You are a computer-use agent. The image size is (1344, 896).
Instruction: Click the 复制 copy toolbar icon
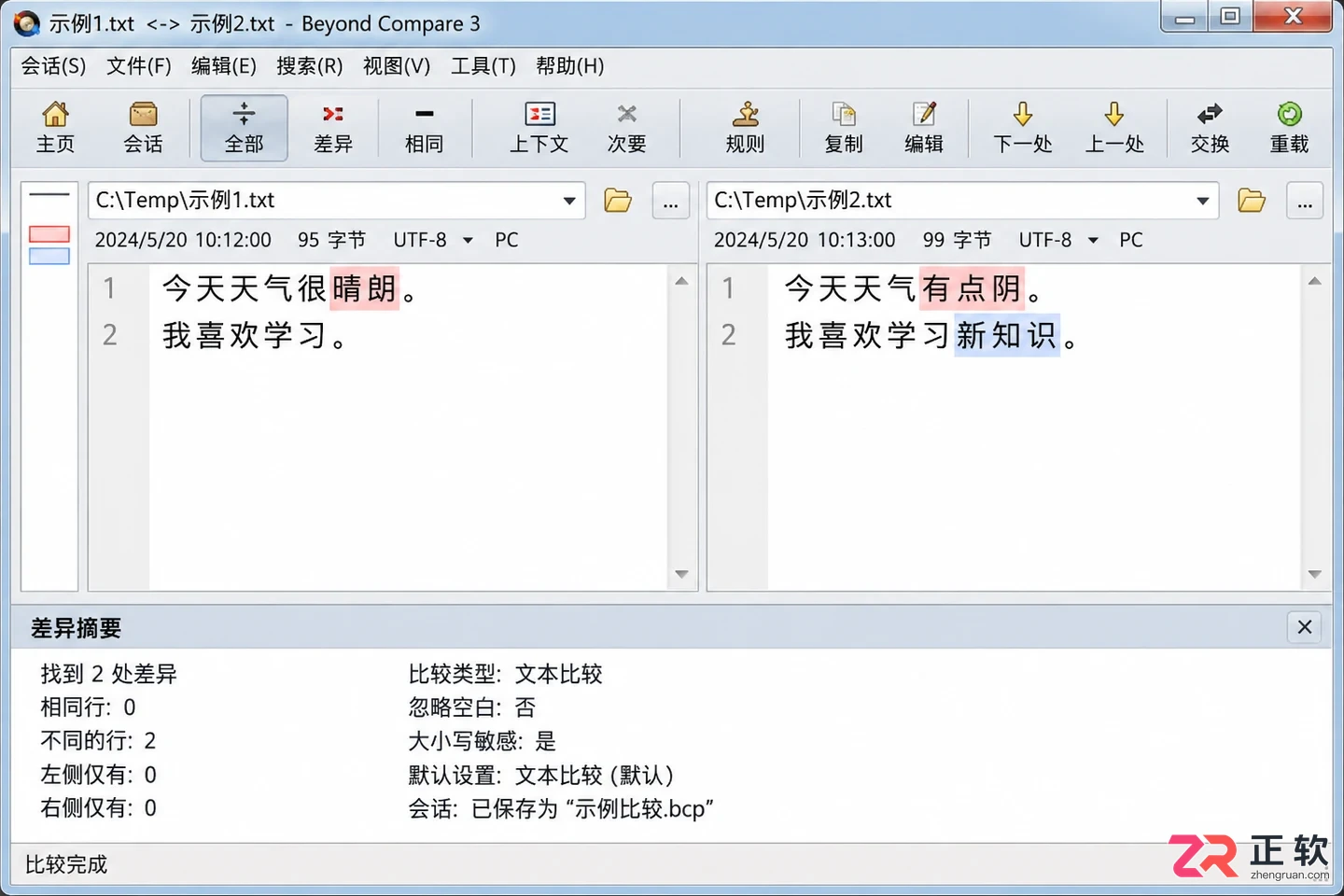pos(844,128)
